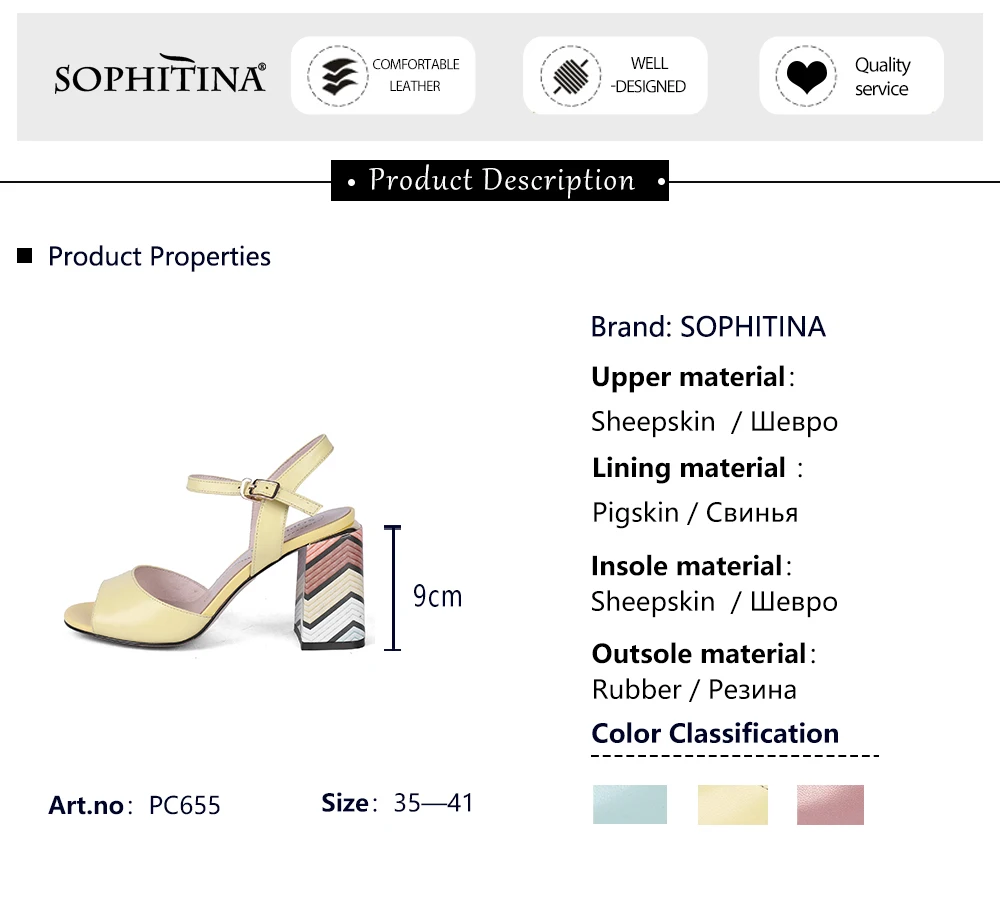Image resolution: width=1000 pixels, height=913 pixels.
Task: Click the 9cm heel height label
Action: tap(438, 597)
